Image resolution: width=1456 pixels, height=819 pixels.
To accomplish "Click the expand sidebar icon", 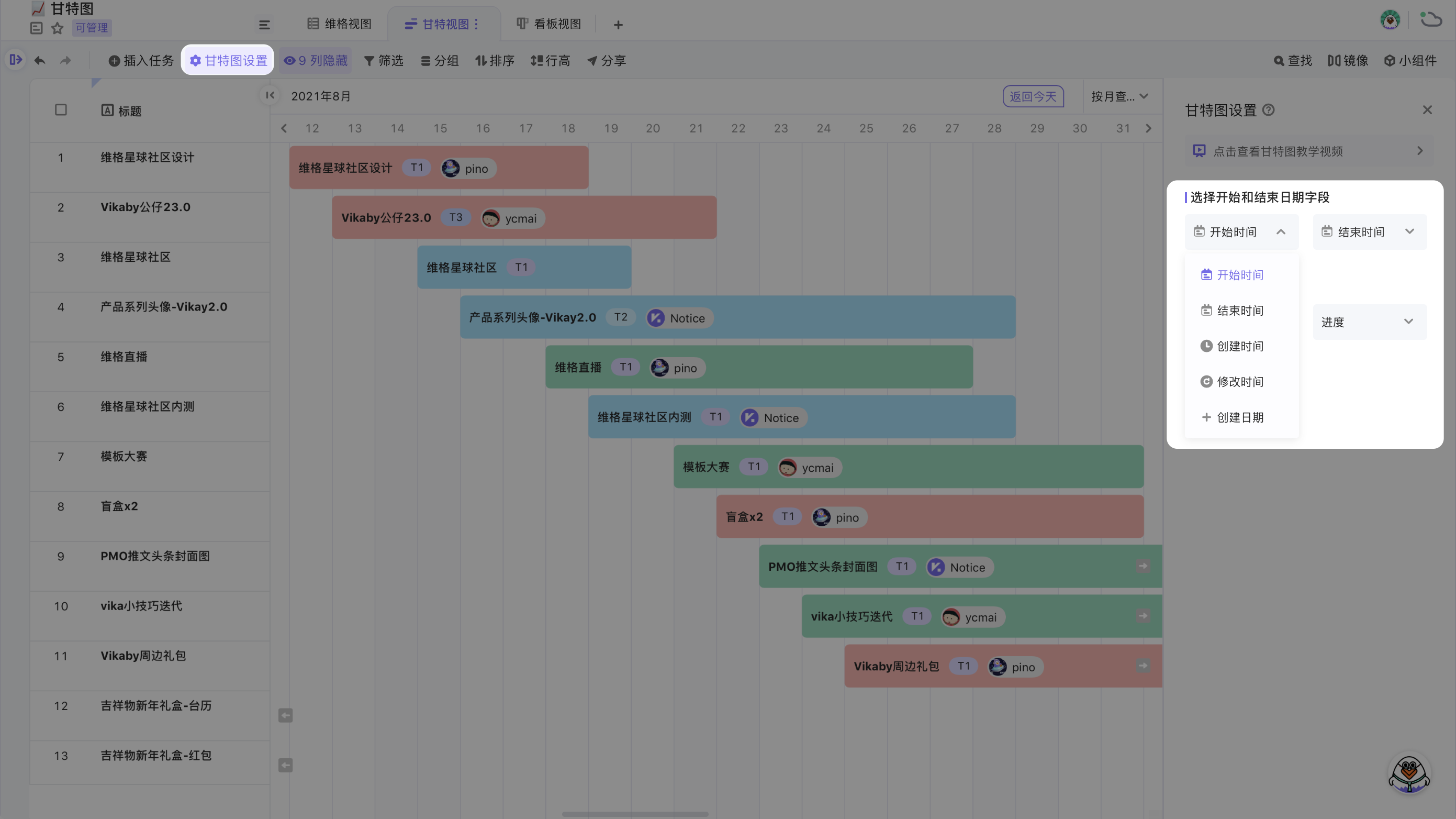I will tap(15, 59).
